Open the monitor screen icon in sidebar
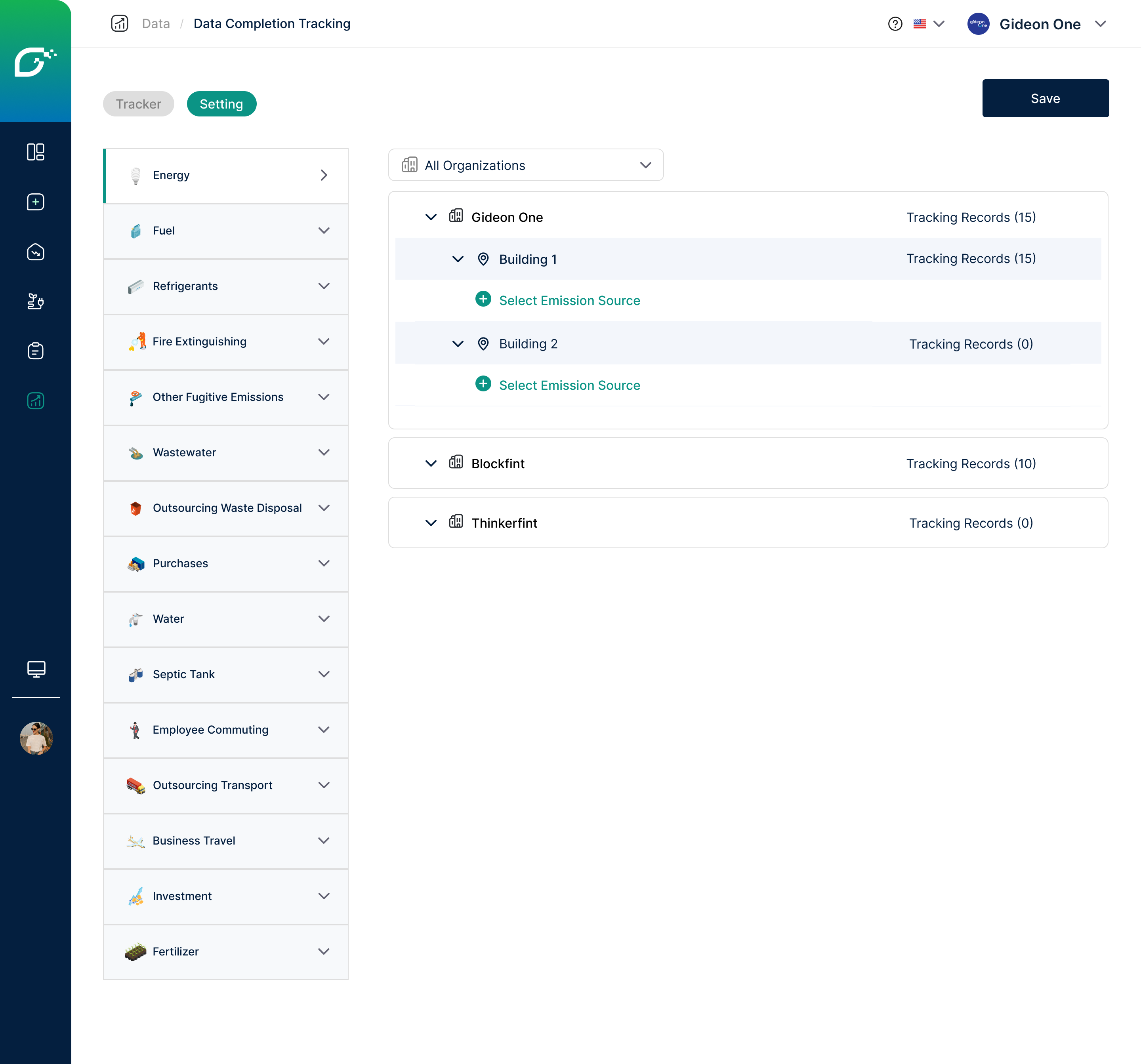Viewport: 1141px width, 1064px height. click(36, 669)
